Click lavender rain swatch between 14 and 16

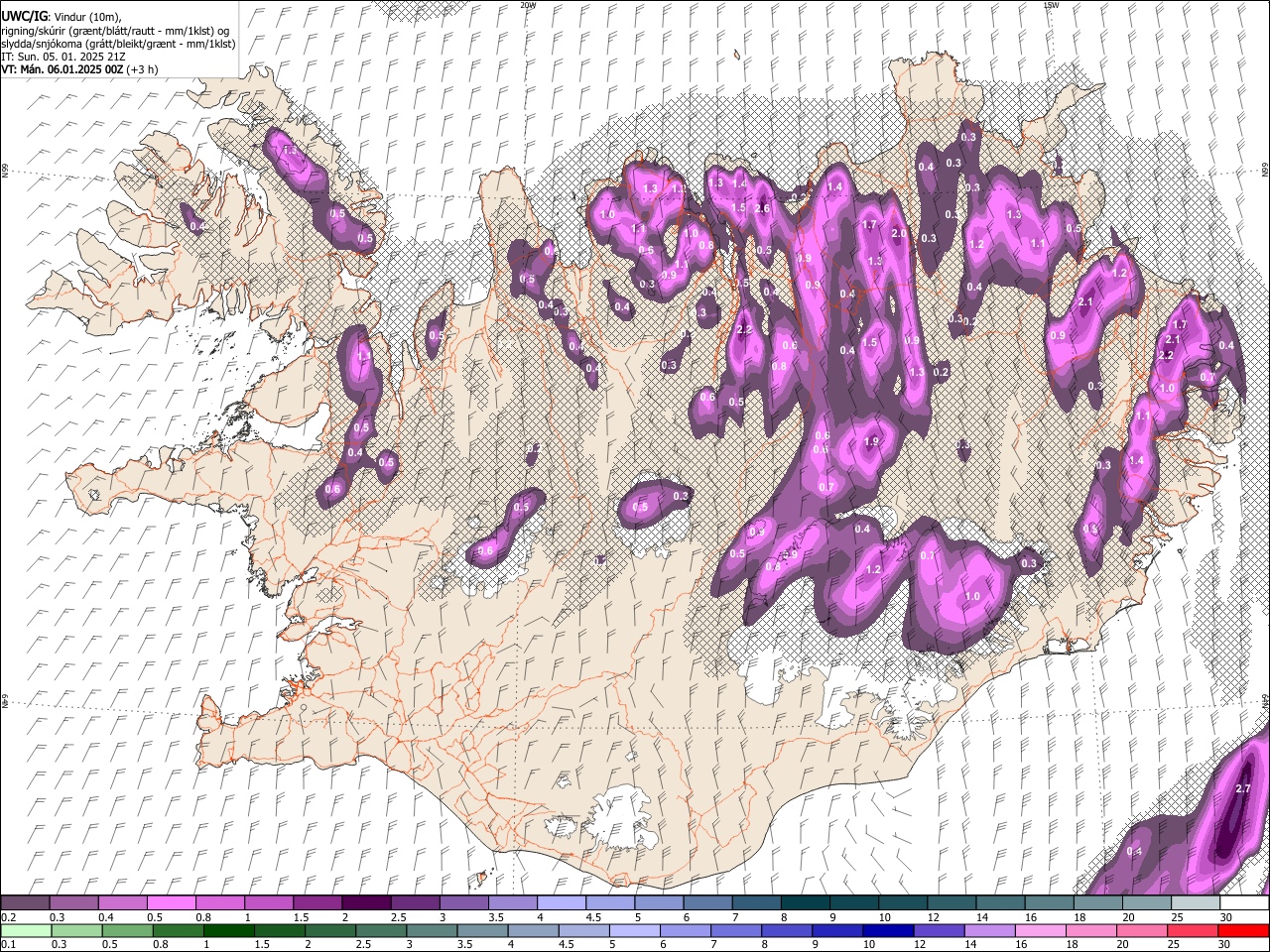[x=989, y=930]
